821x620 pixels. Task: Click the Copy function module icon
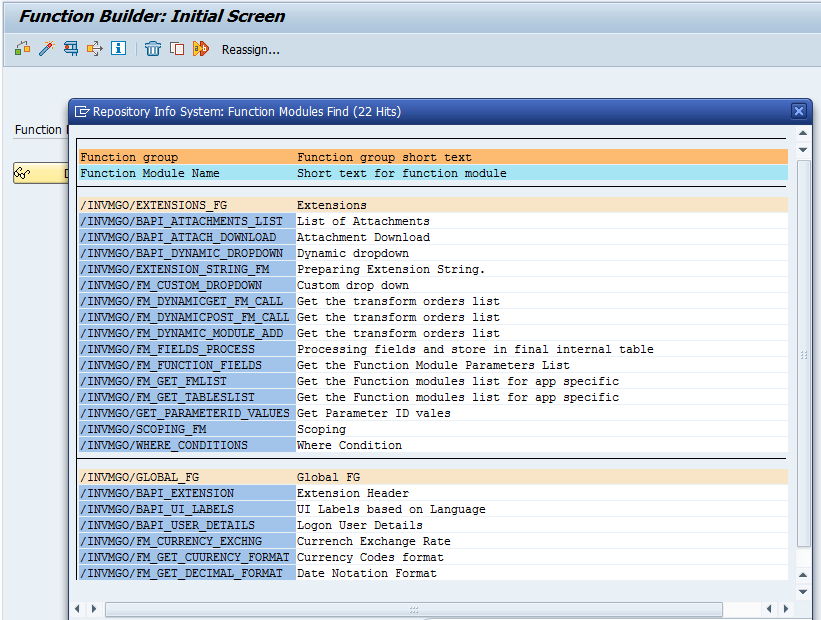(177, 48)
